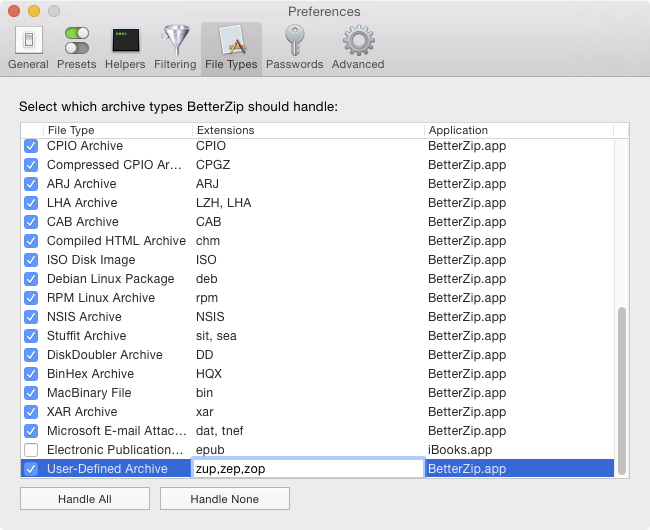Image resolution: width=650 pixels, height=530 pixels.
Task: Sort by the File Type column header
Action: coord(117,131)
